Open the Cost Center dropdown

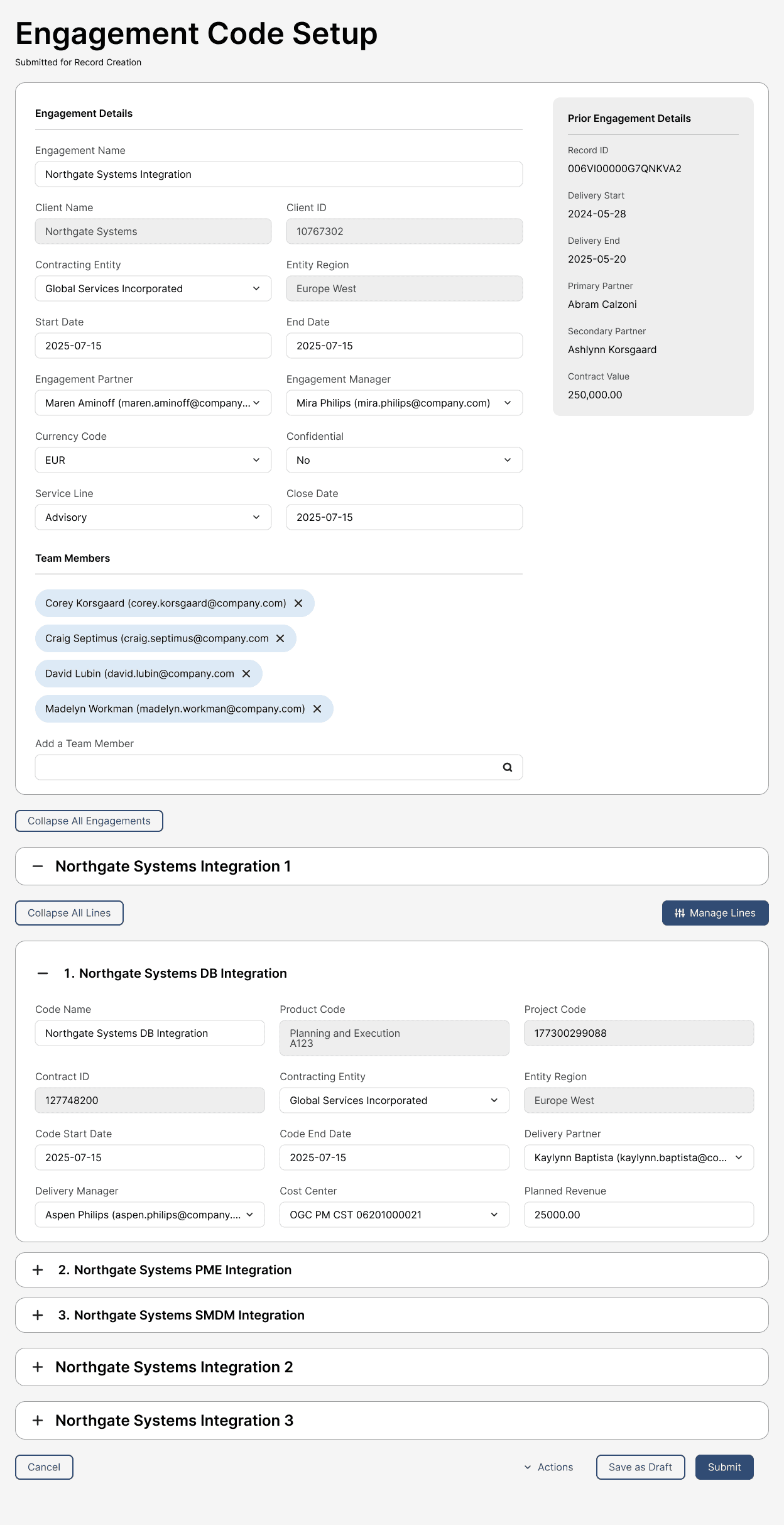point(394,1215)
